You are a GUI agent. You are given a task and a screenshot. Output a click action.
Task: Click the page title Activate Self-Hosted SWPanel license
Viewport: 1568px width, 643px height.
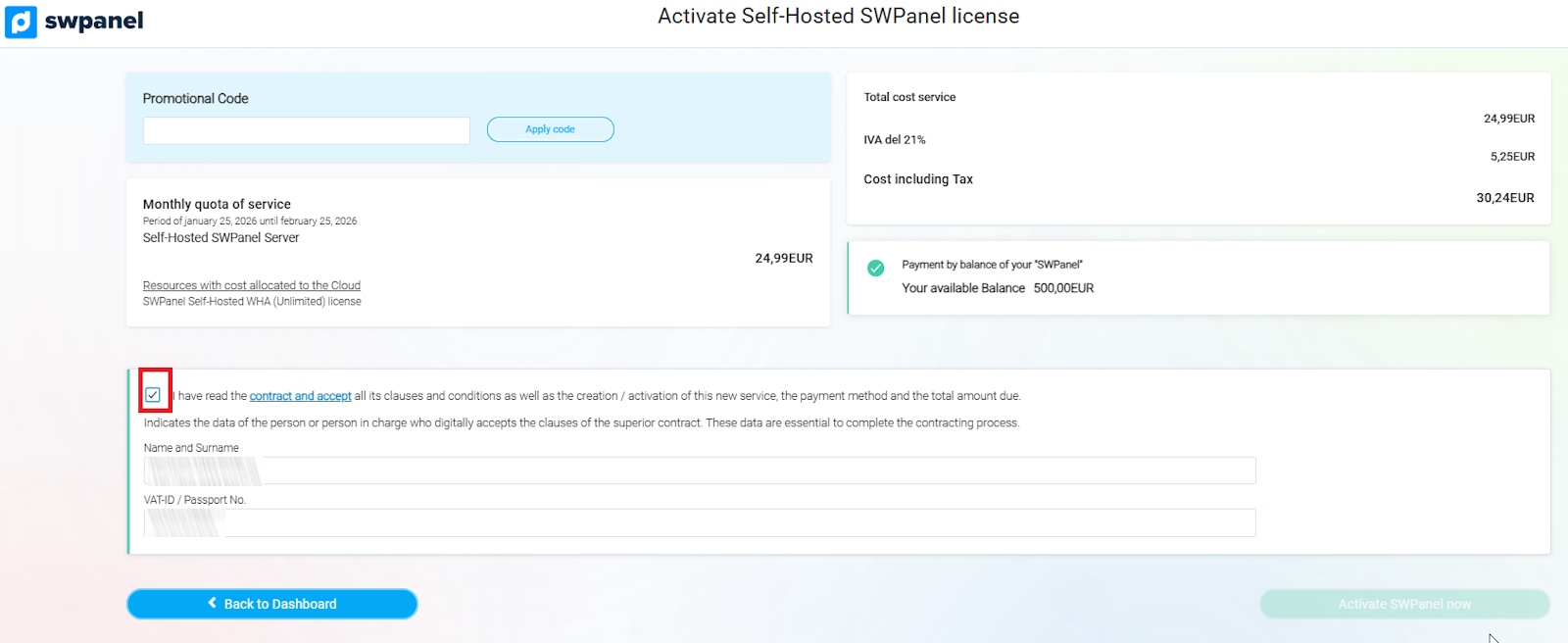(x=838, y=16)
